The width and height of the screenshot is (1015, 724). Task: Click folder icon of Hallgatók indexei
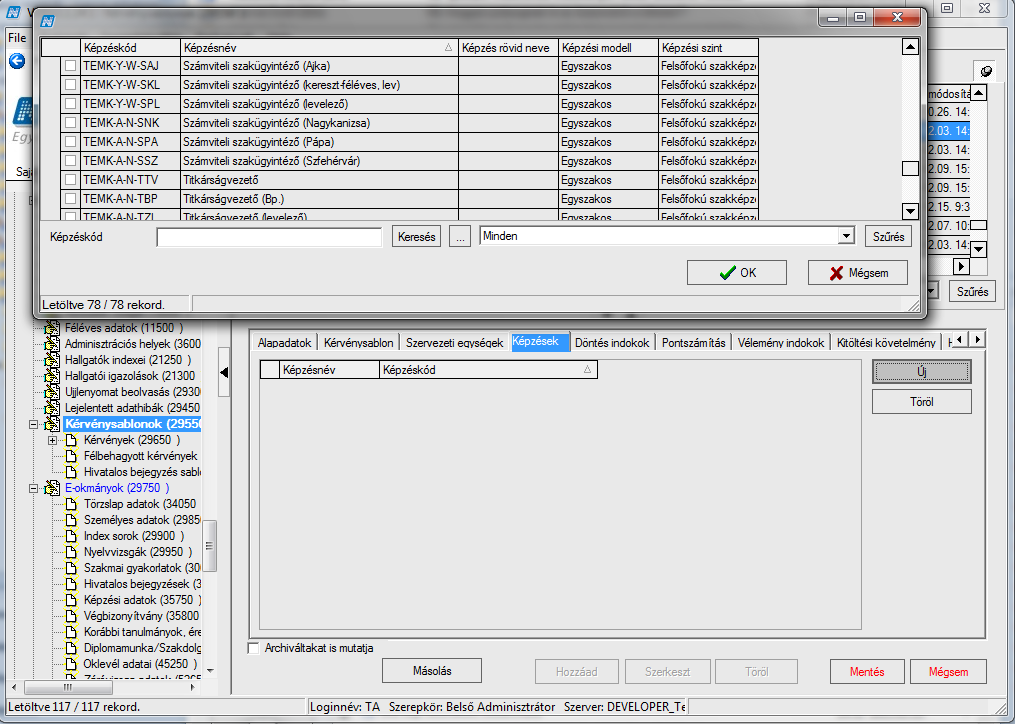tap(52, 361)
